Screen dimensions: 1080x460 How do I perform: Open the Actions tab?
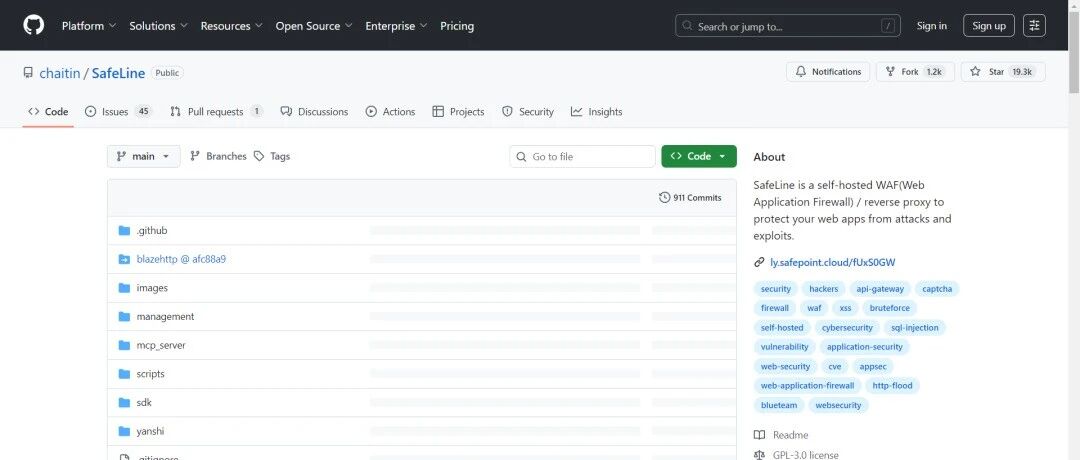click(x=391, y=112)
